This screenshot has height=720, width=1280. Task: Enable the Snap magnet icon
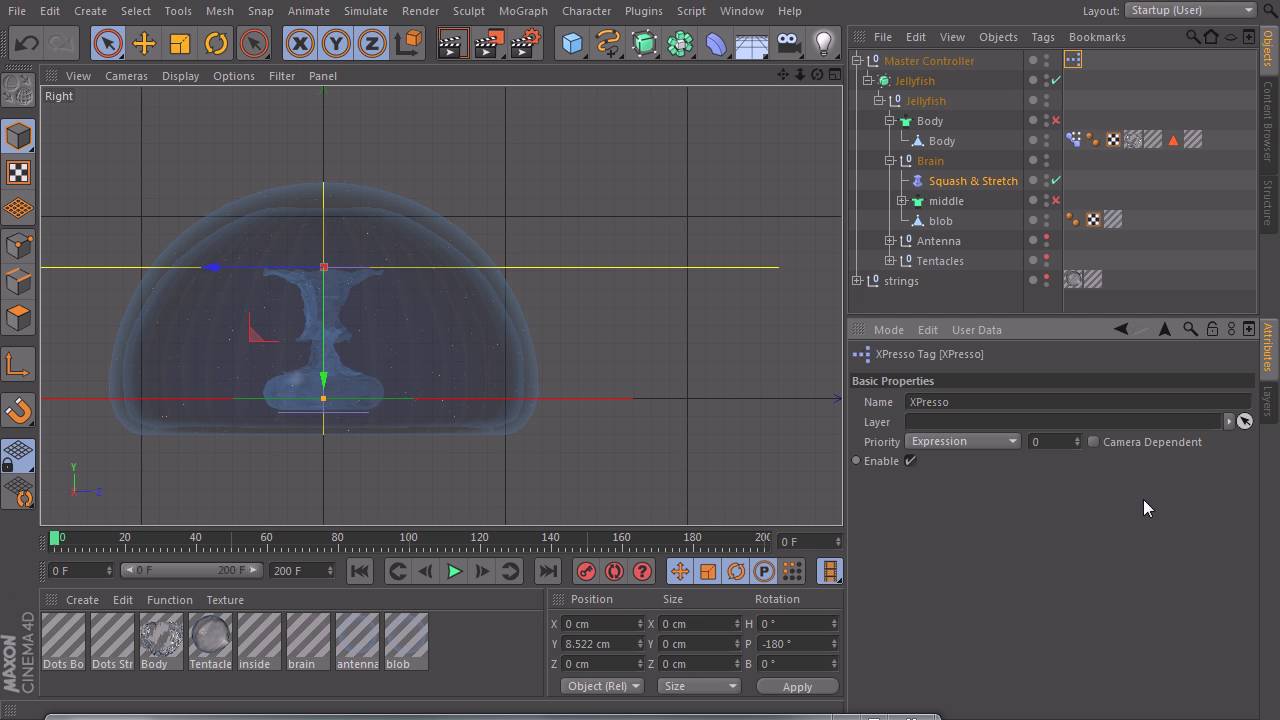click(19, 410)
